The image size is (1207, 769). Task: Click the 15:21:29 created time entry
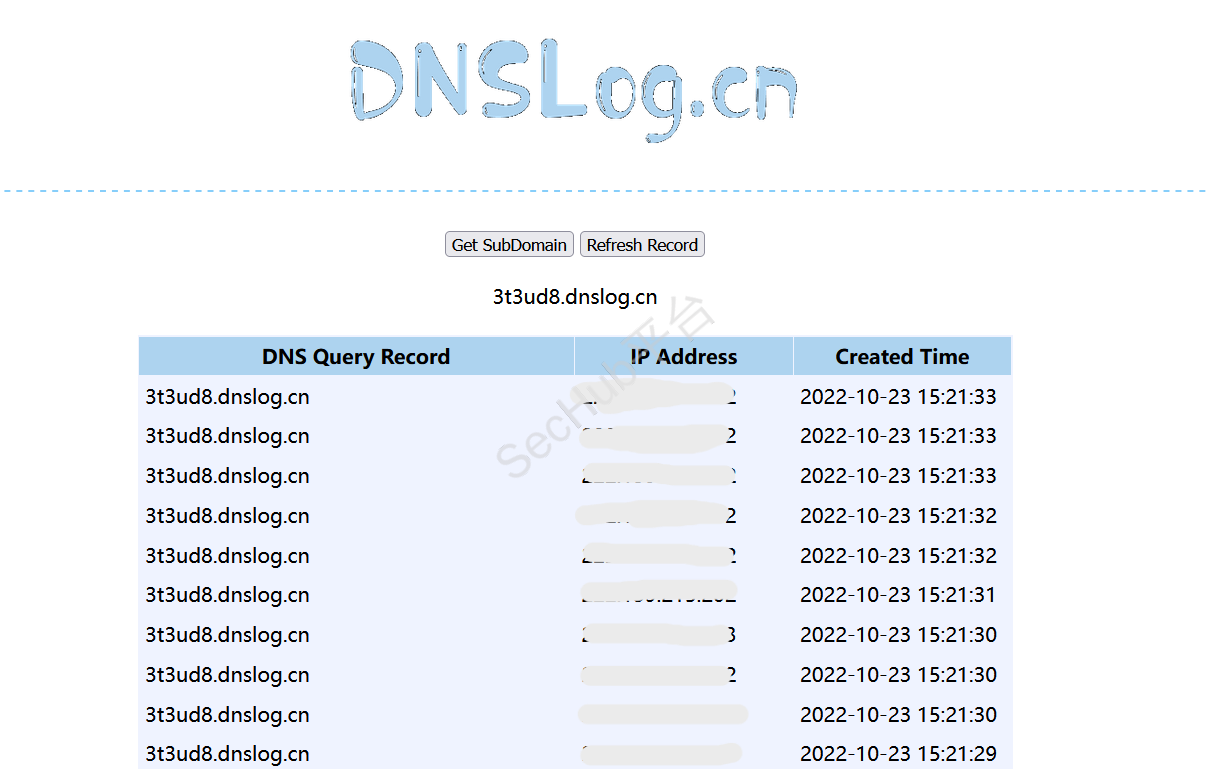898,754
